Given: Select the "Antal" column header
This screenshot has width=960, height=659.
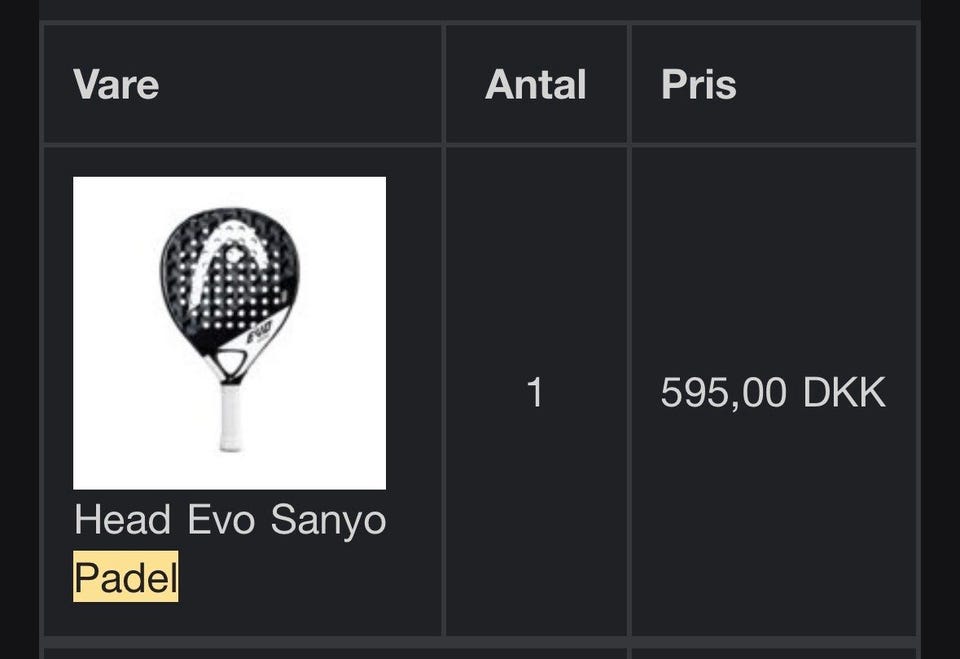Looking at the screenshot, I should click(x=535, y=85).
